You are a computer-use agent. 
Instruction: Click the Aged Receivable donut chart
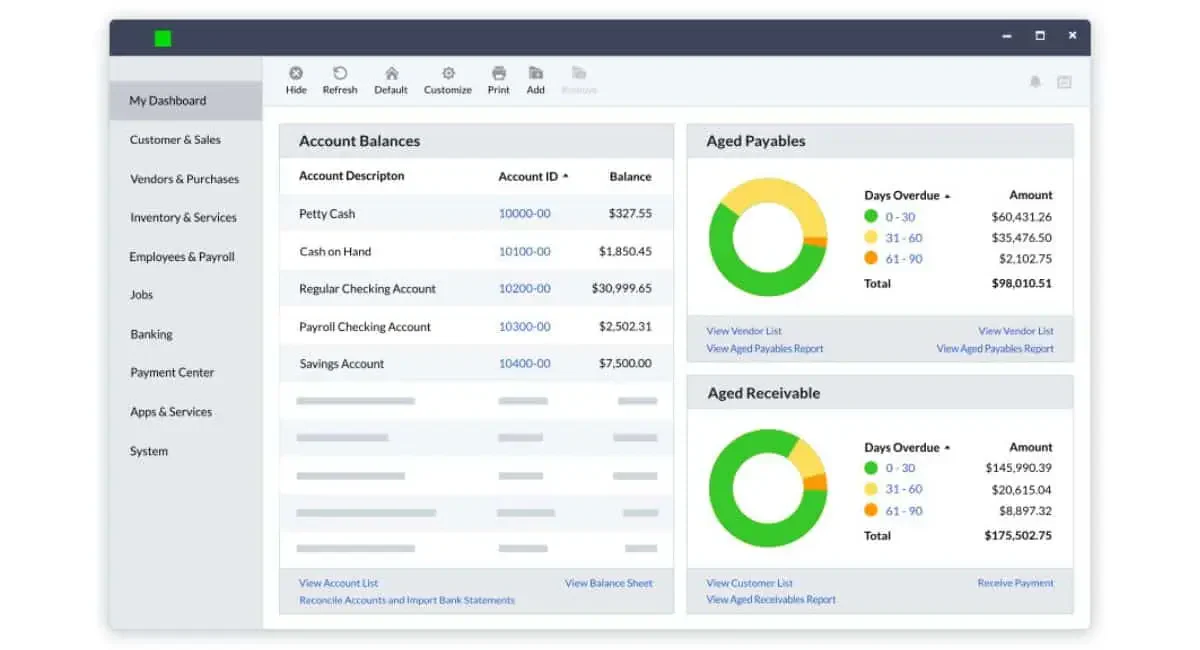click(768, 488)
